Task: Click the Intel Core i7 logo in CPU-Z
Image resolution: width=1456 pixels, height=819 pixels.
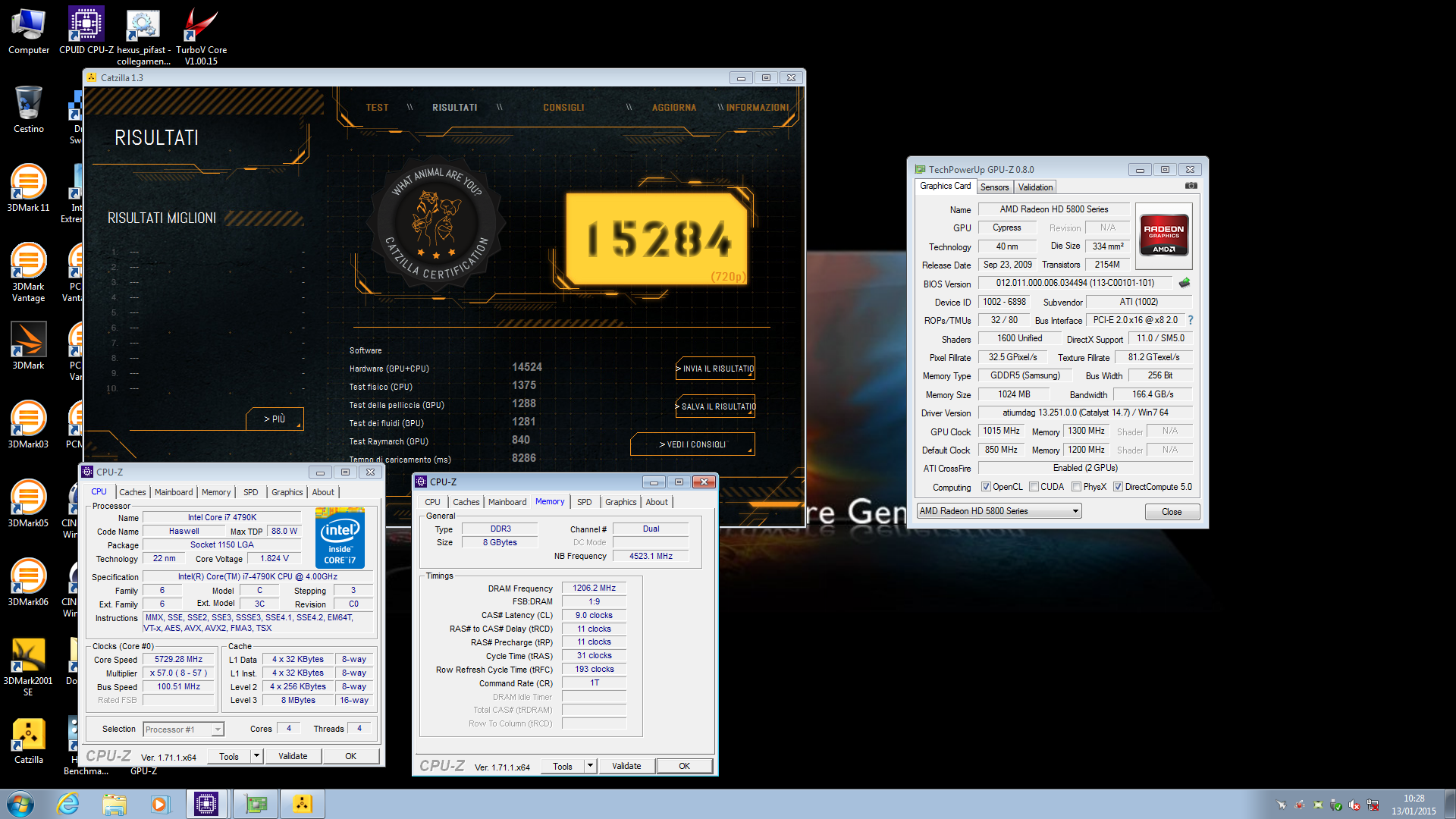Action: coord(340,538)
